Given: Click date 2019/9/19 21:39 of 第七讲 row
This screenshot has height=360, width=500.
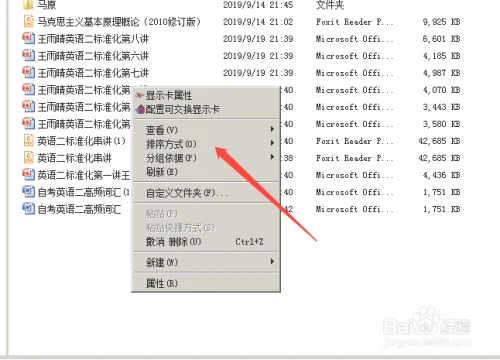Looking at the screenshot, I should 258,73.
